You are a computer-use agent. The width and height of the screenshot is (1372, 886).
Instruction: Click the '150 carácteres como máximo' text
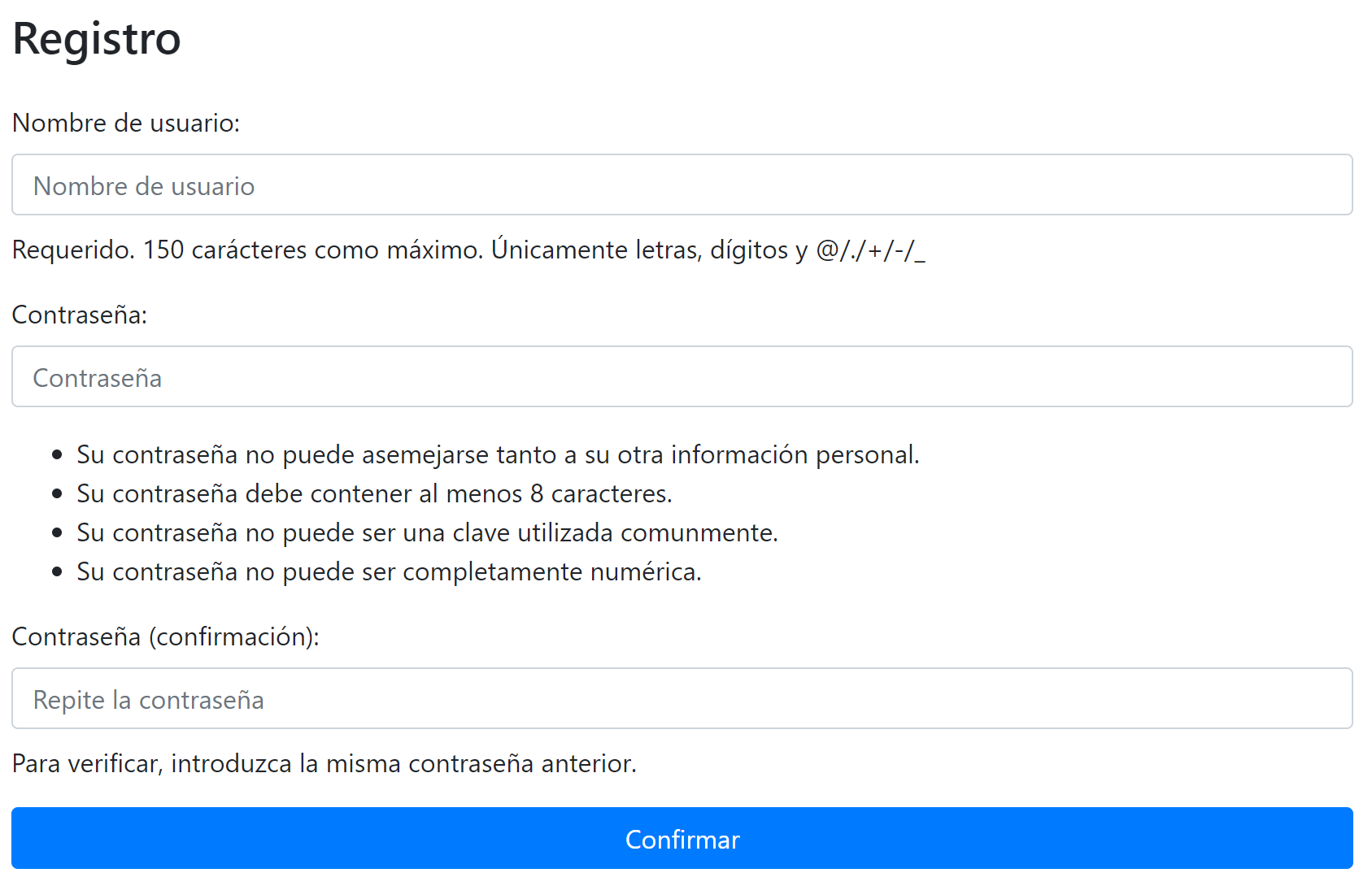click(313, 250)
